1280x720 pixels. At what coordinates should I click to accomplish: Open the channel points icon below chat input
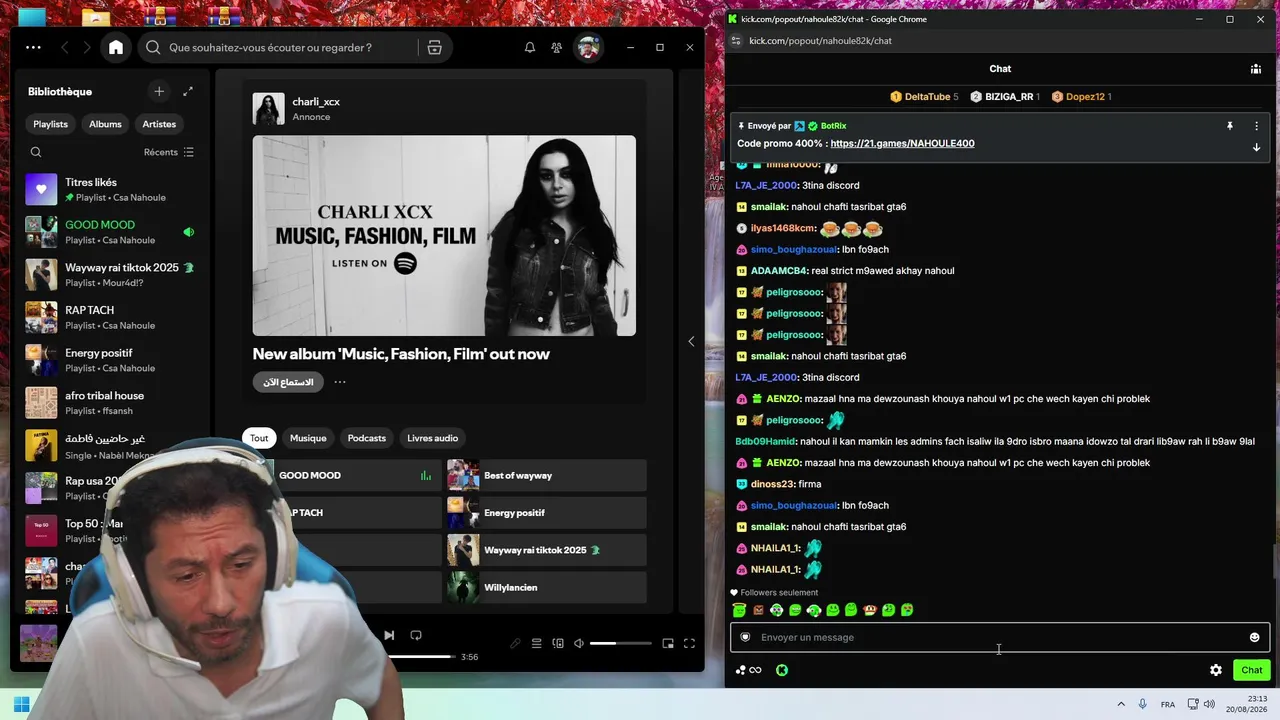coord(748,670)
